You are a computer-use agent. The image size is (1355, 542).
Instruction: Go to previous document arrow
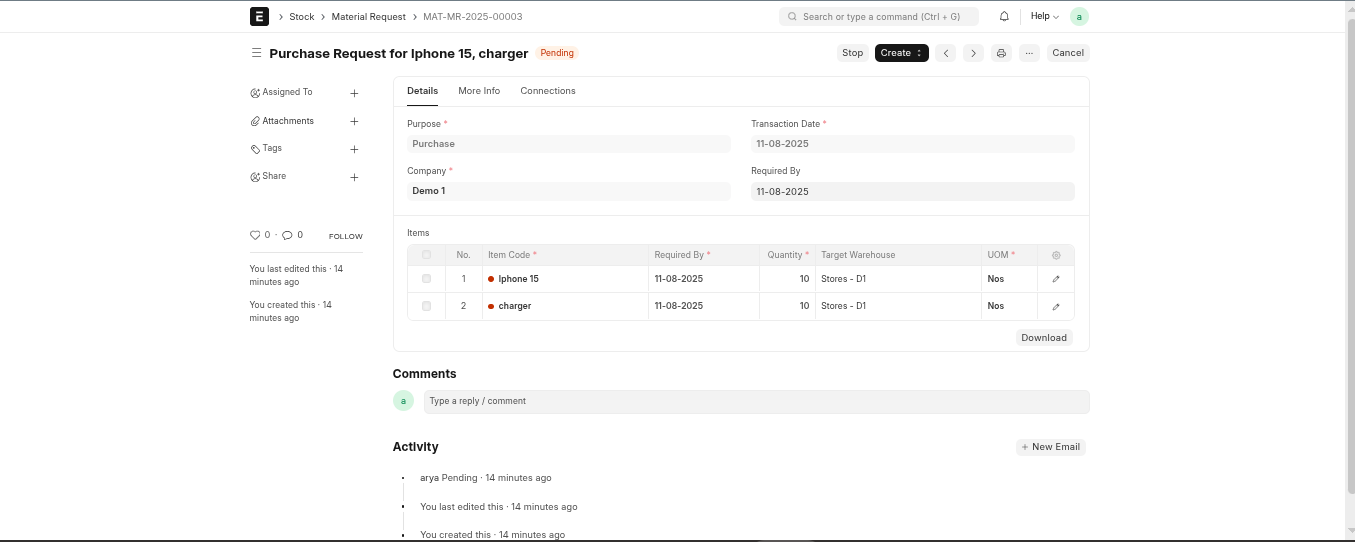(x=946, y=53)
